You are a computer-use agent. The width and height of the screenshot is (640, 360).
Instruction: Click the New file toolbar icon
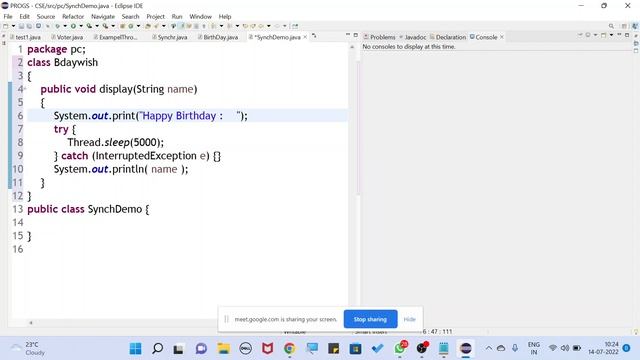[x=6, y=26]
